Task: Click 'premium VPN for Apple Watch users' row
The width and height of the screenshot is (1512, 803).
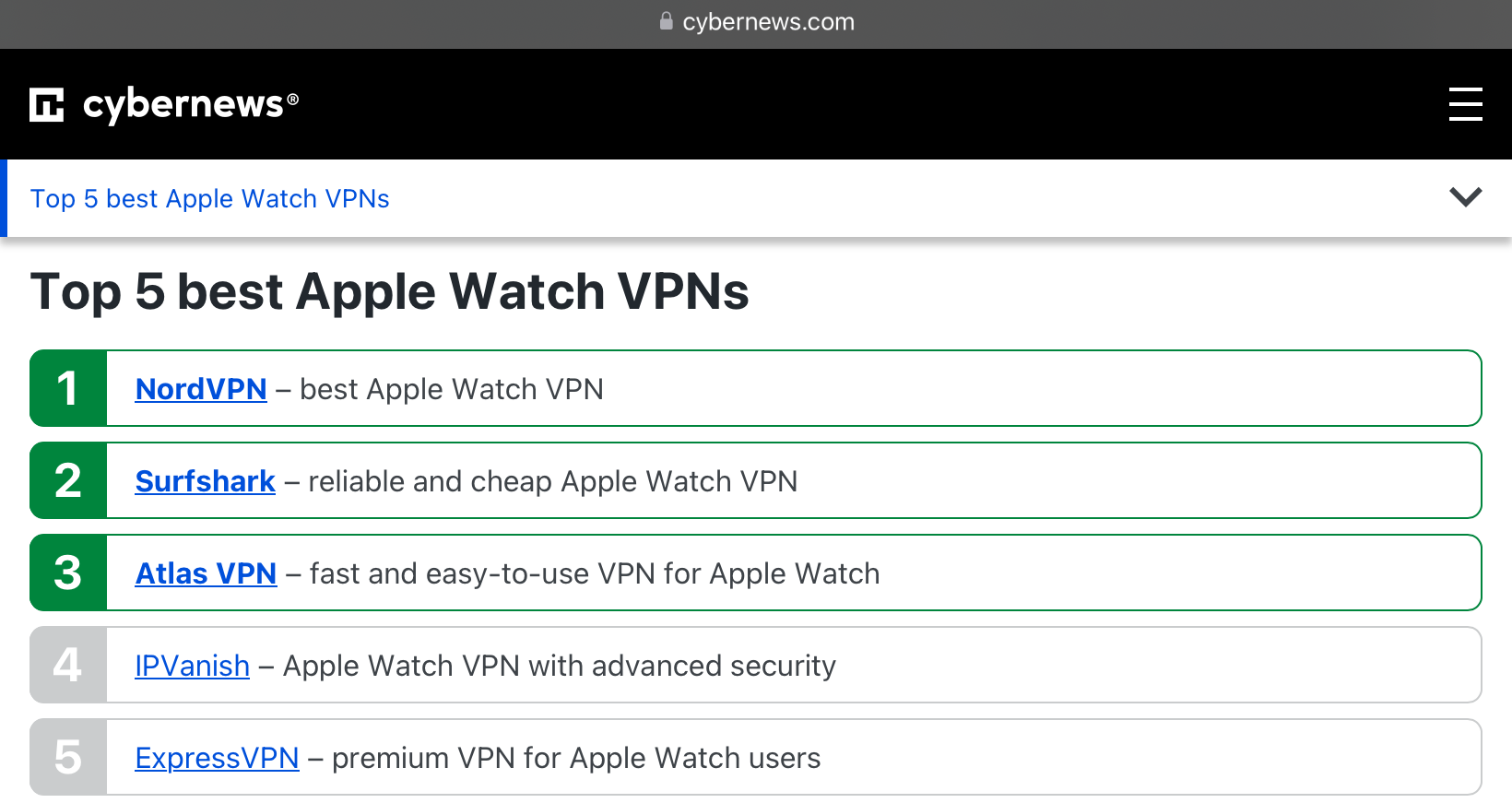Action: coord(576,758)
